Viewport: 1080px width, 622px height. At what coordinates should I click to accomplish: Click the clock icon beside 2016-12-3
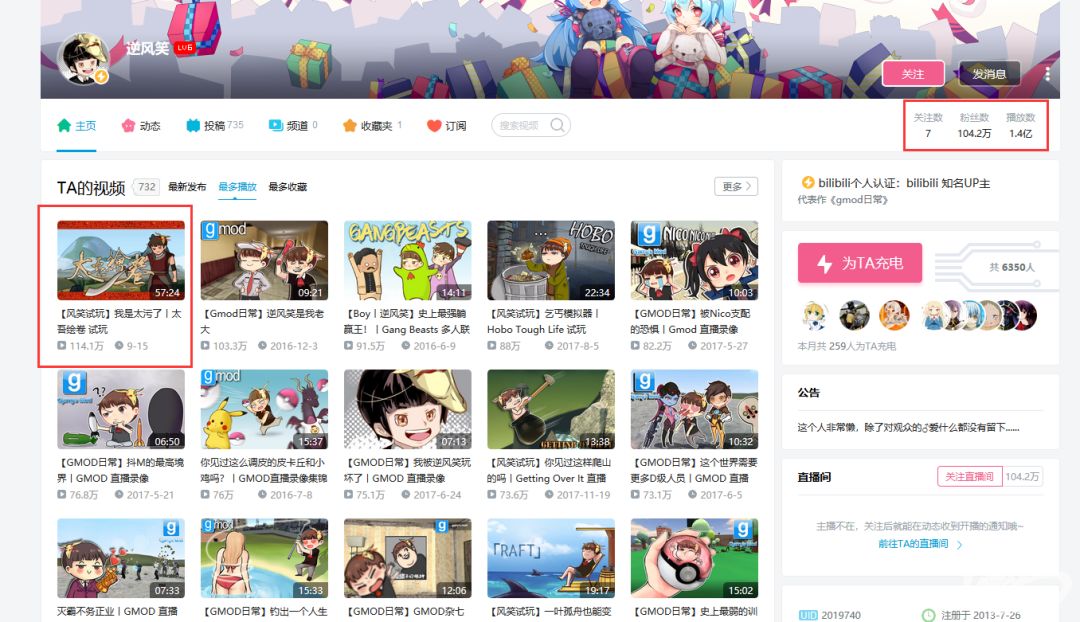[x=262, y=346]
